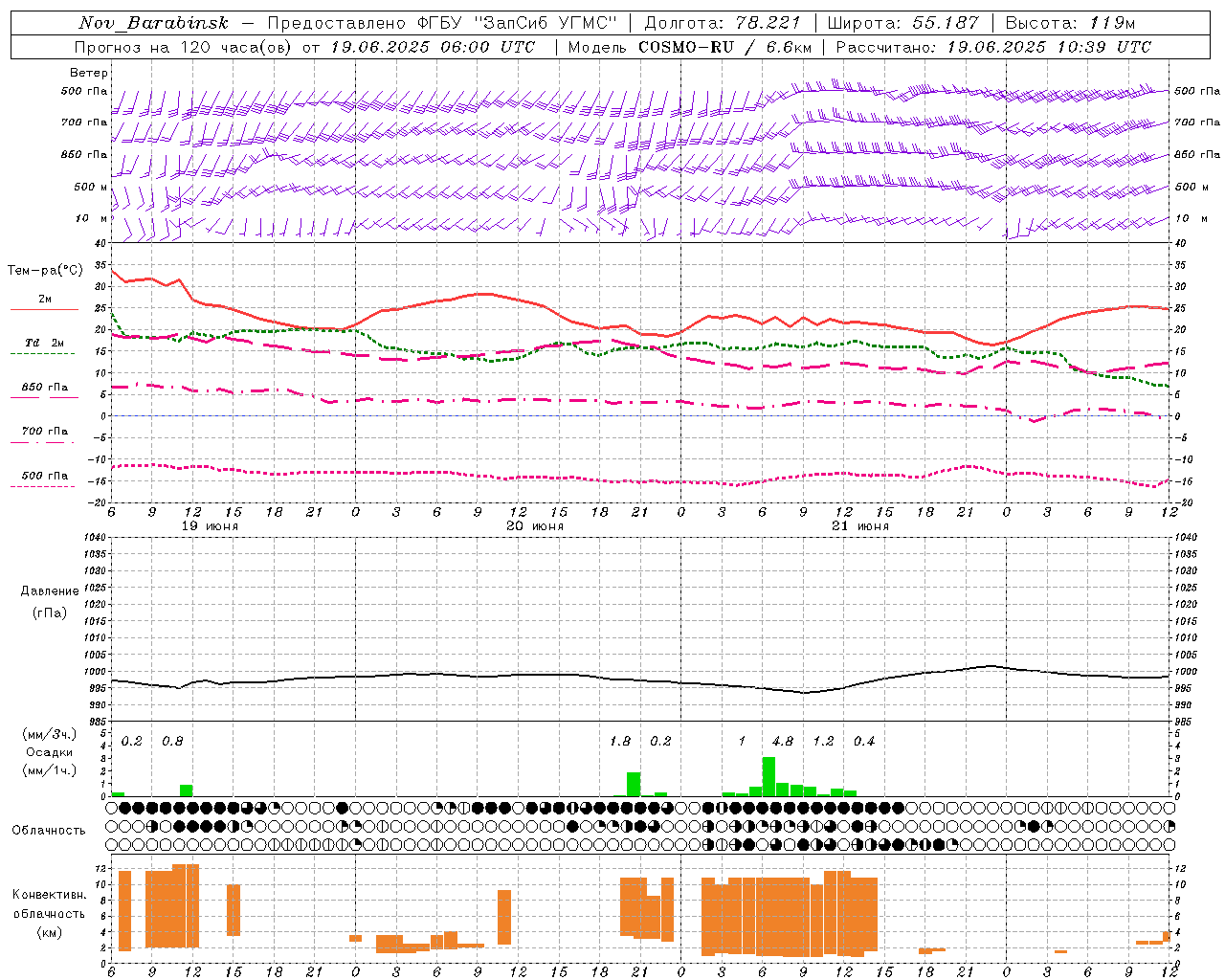1225x980 pixels.
Task: Click the red 2м temperature legend line
Action: coord(45,309)
